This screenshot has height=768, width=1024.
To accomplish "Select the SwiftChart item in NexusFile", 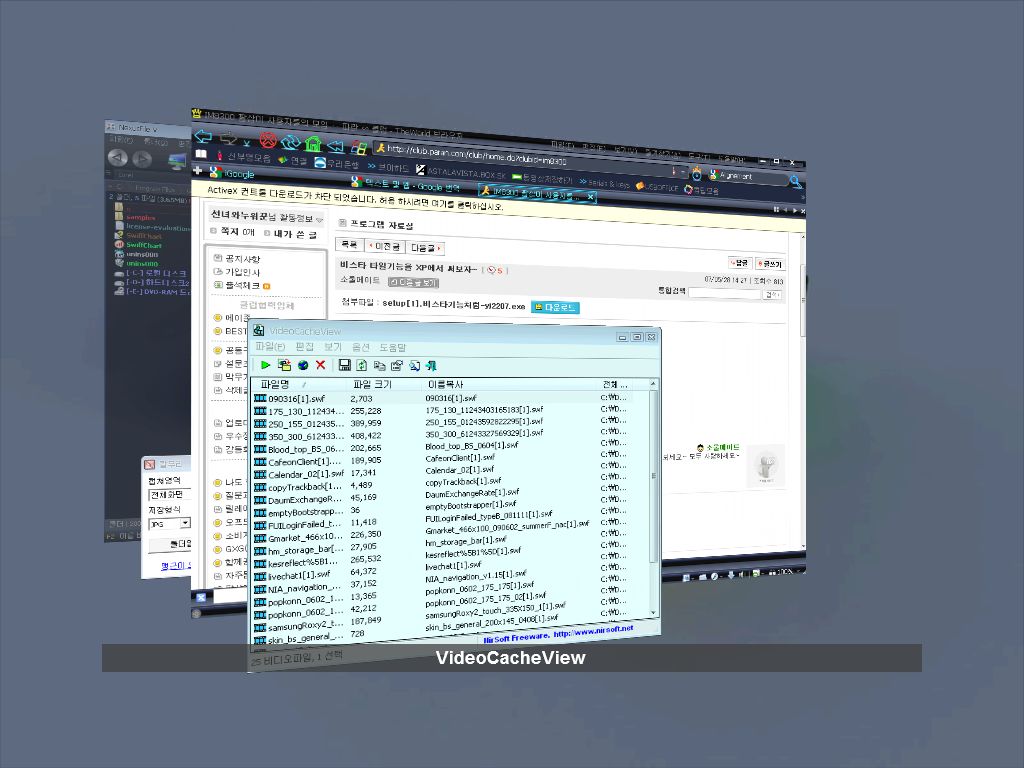I will pyautogui.click(x=144, y=245).
